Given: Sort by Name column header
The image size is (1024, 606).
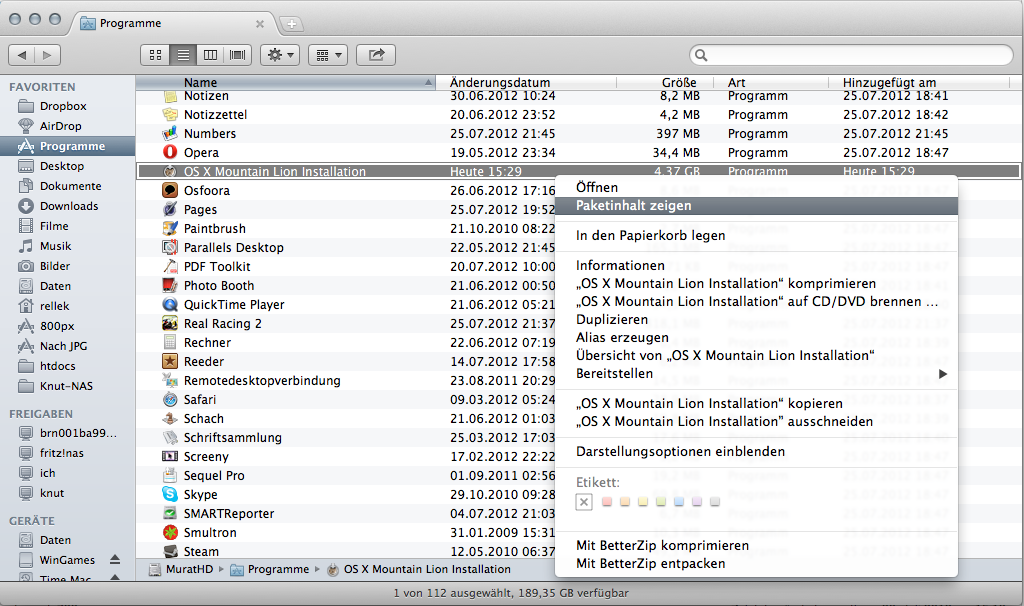Looking at the screenshot, I should (x=285, y=82).
